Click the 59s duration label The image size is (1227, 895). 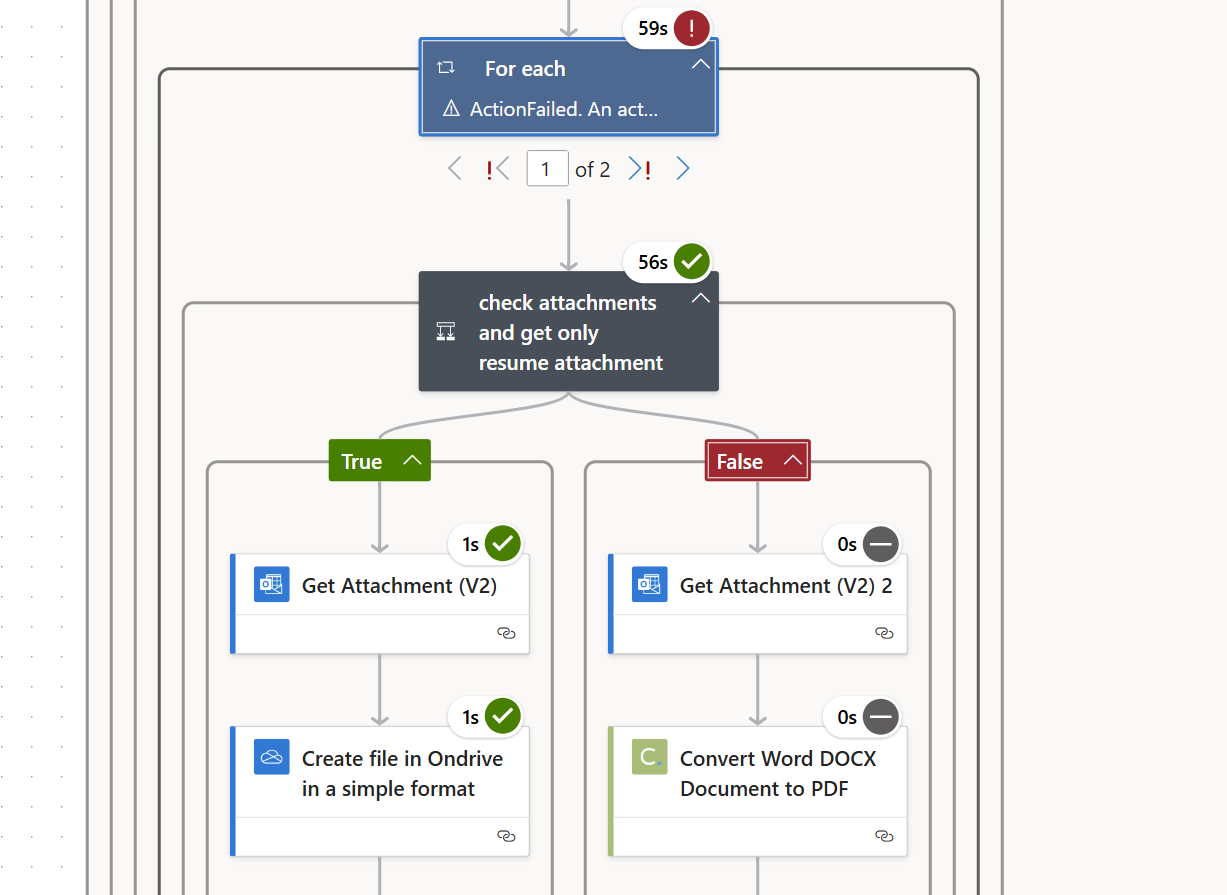coord(653,29)
